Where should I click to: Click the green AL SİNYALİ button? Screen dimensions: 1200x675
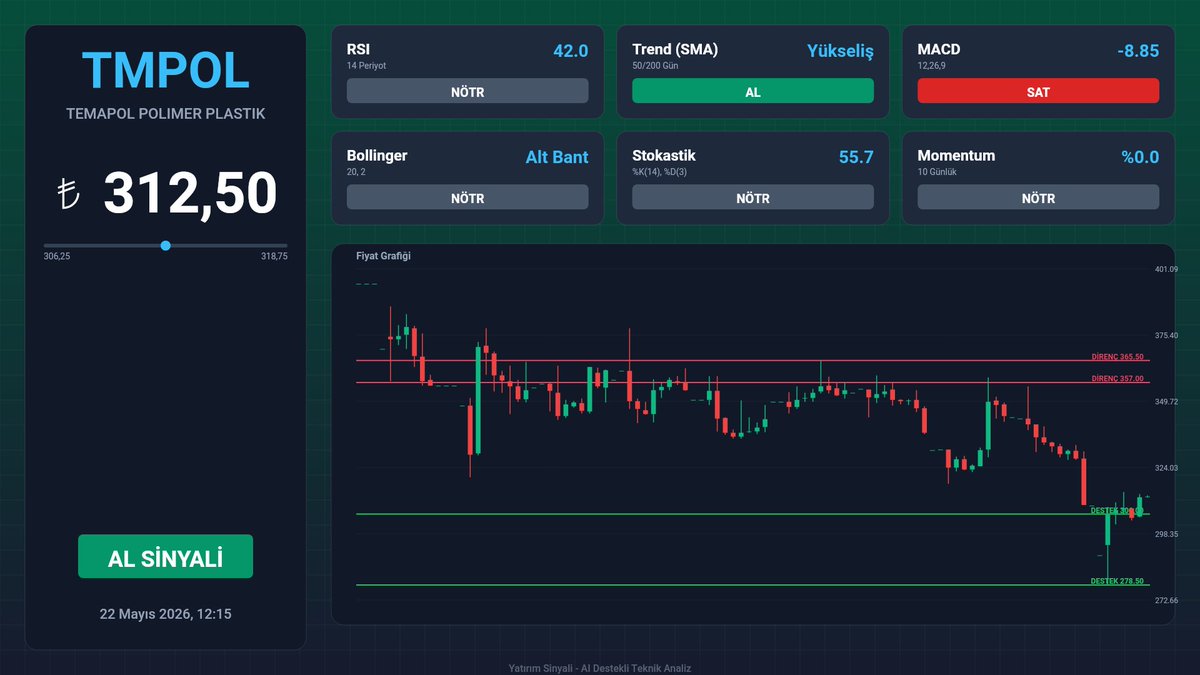pos(165,556)
